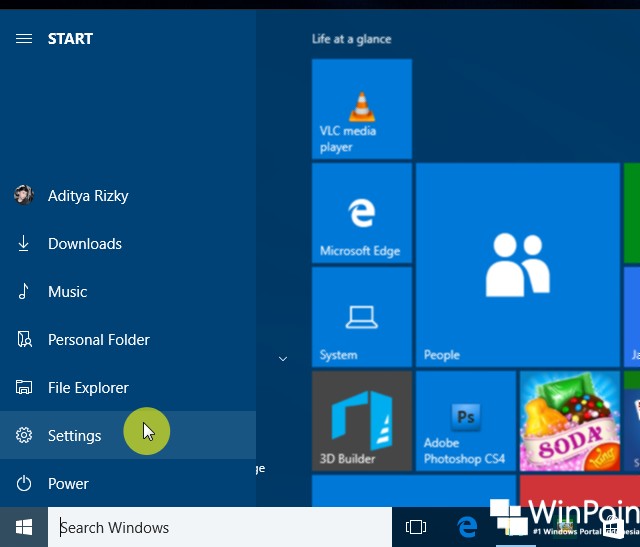Open Personal Folder in the Start list
This screenshot has width=640, height=547.
(x=128, y=340)
